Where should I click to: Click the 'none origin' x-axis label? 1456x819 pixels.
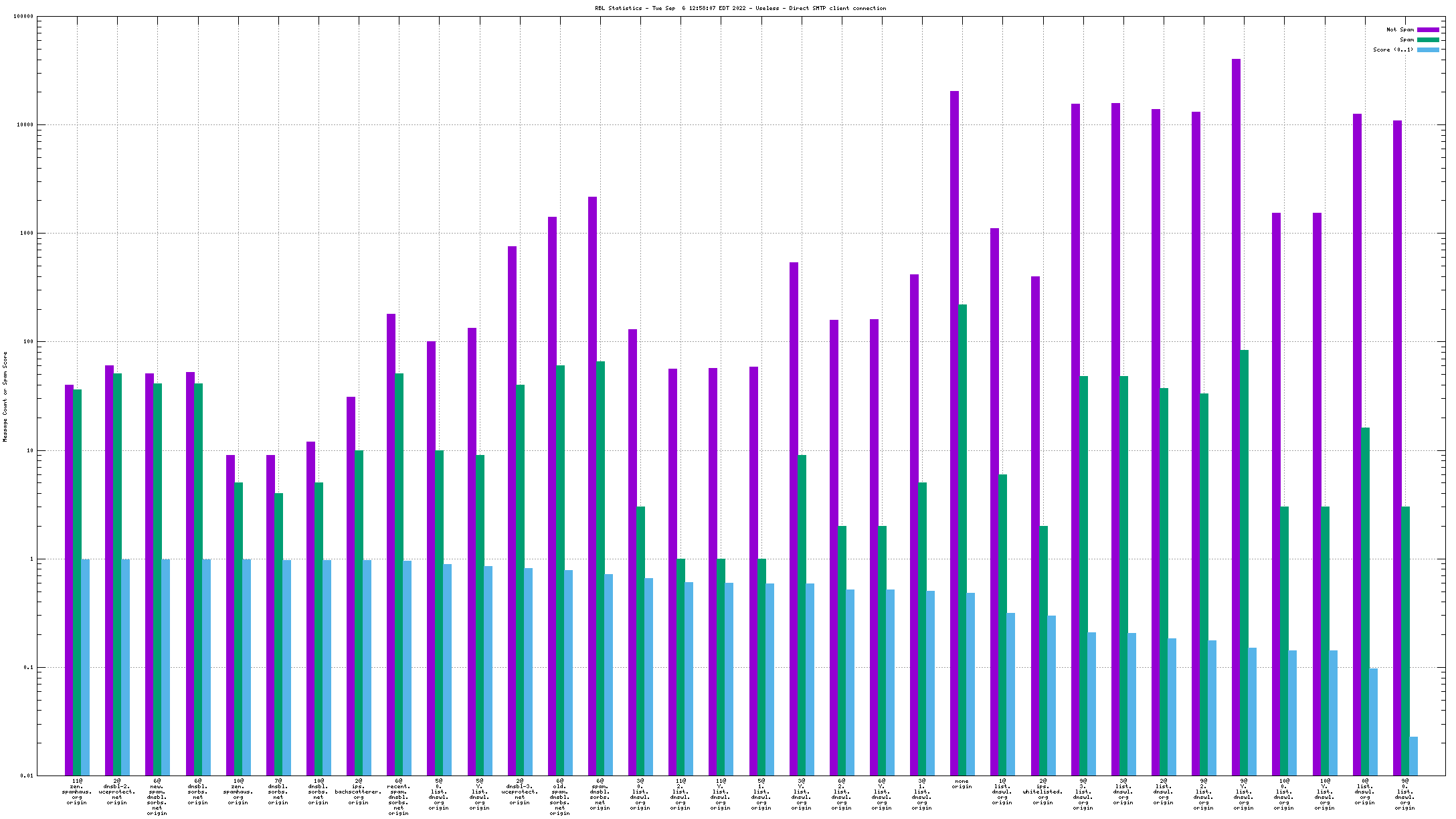[962, 784]
